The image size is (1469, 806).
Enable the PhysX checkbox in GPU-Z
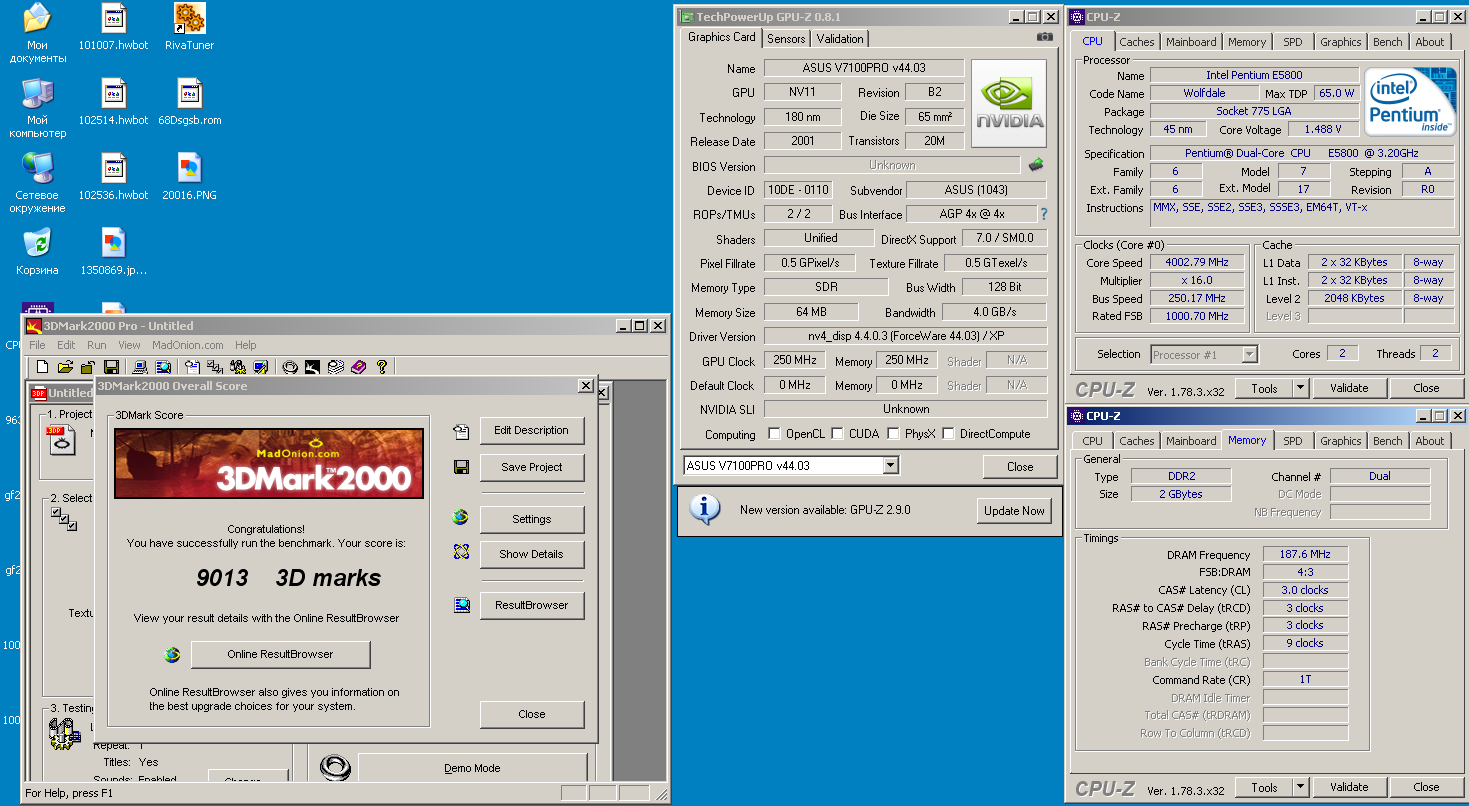click(892, 434)
